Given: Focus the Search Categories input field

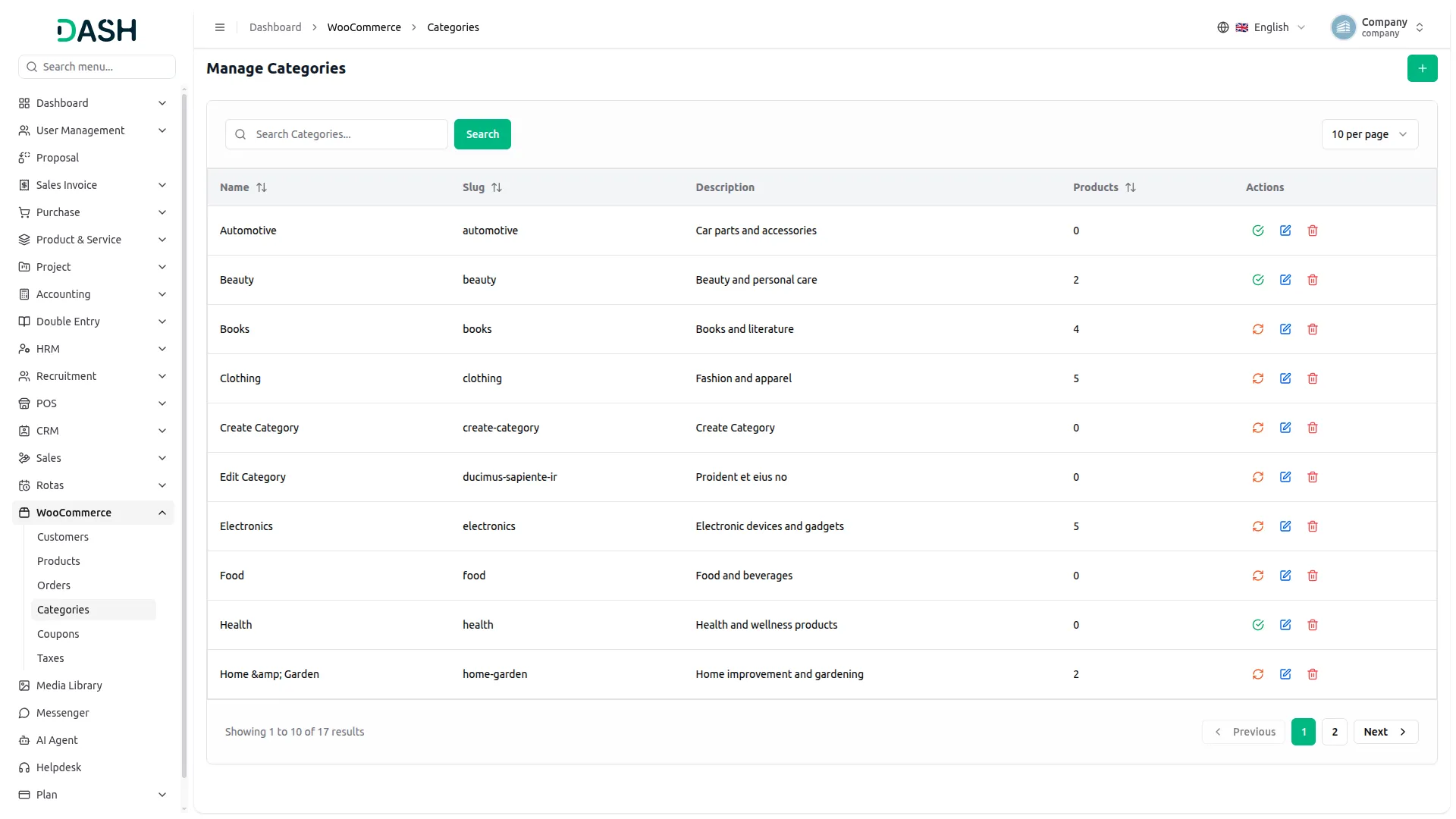Looking at the screenshot, I should (337, 134).
